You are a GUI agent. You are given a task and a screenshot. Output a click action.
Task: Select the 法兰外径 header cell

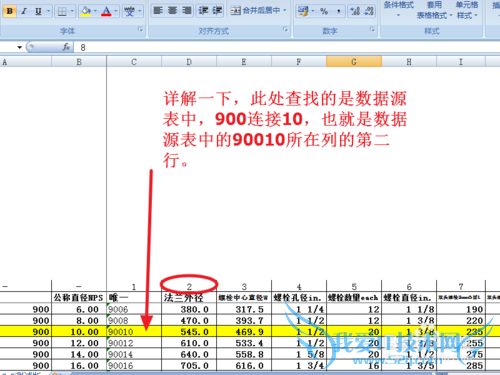coord(189,297)
